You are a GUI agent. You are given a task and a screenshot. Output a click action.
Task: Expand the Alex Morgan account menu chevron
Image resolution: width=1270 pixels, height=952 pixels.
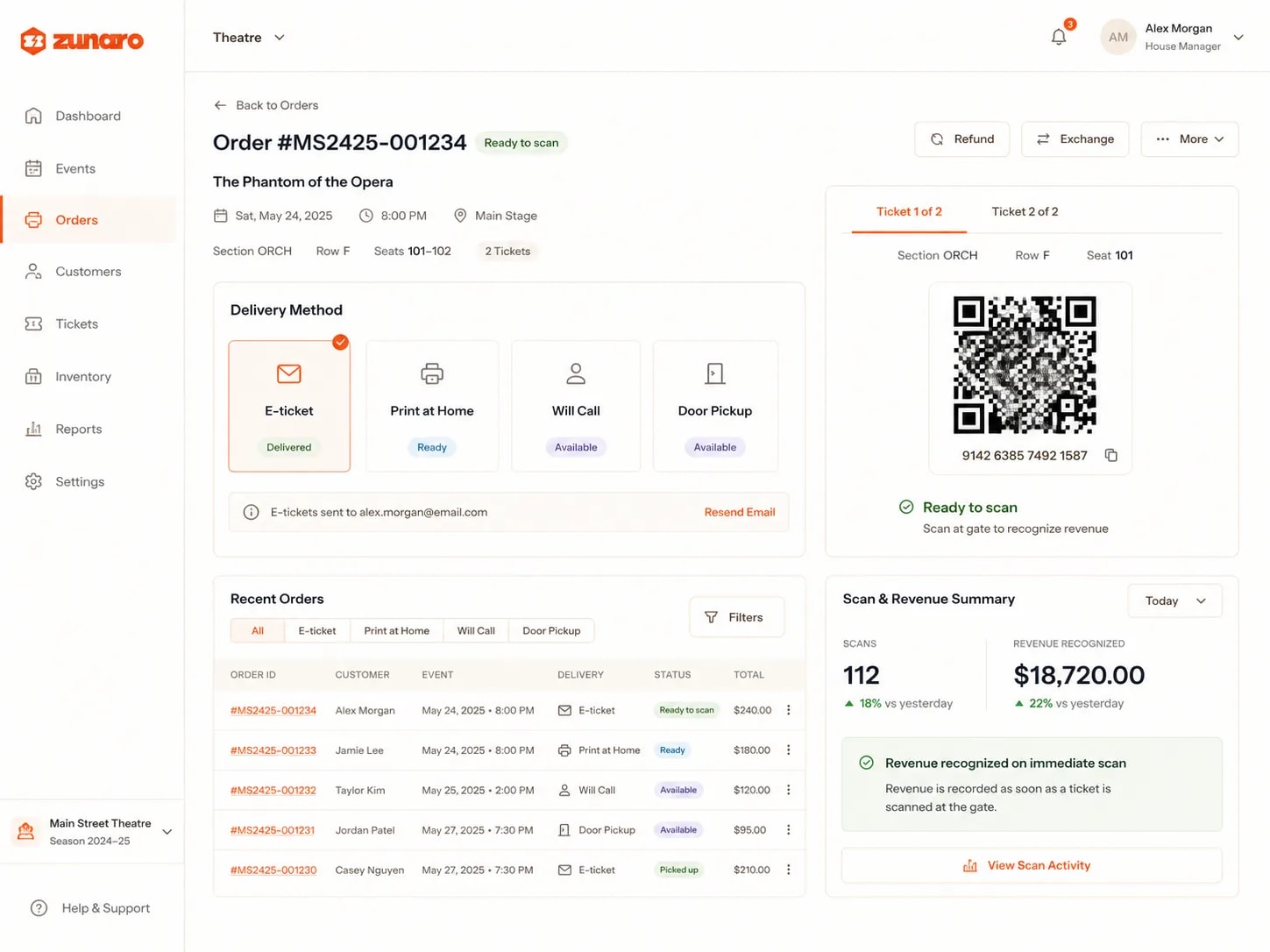coord(1238,38)
